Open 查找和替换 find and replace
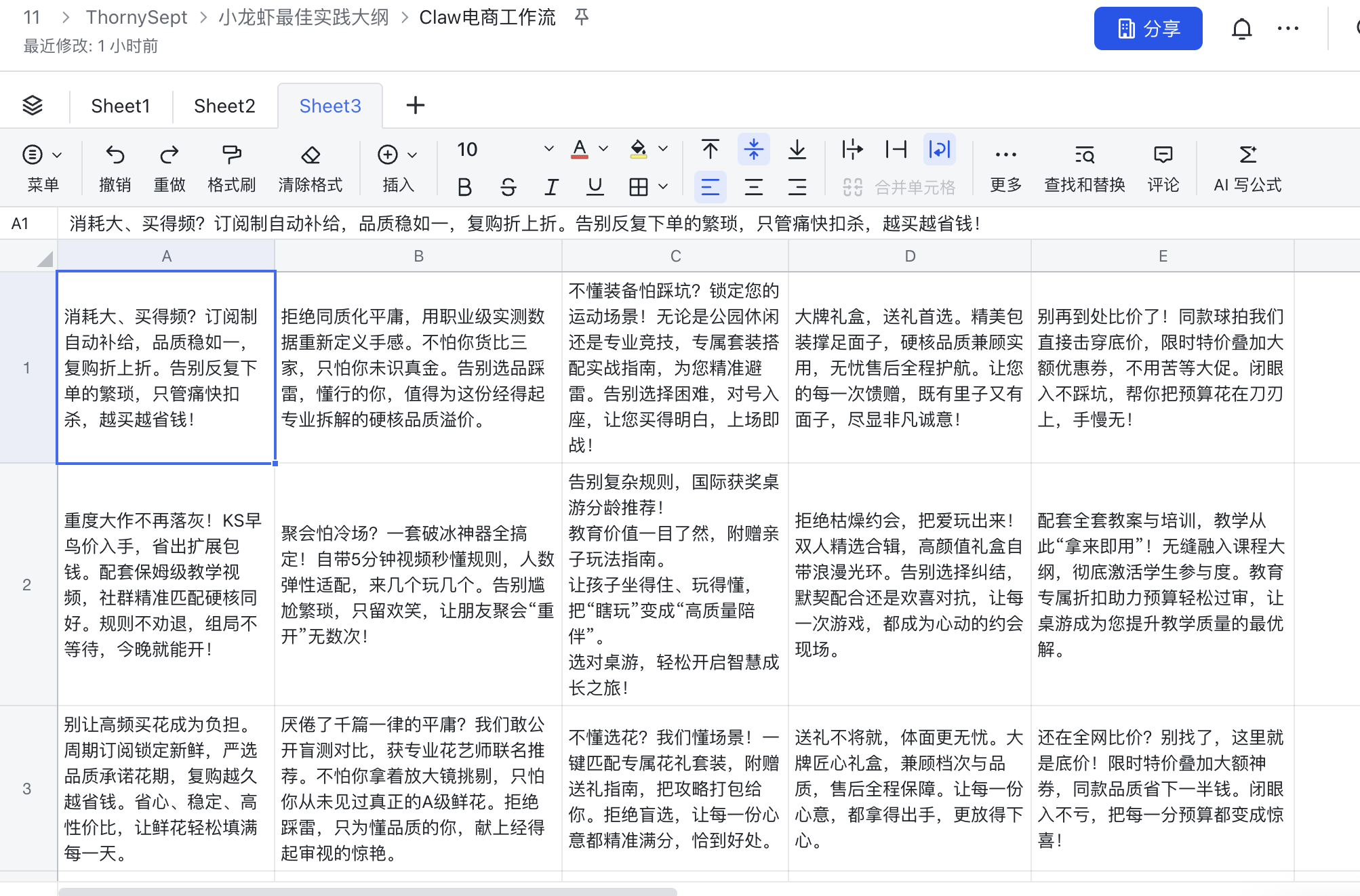Image resolution: width=1360 pixels, height=896 pixels. point(1084,155)
